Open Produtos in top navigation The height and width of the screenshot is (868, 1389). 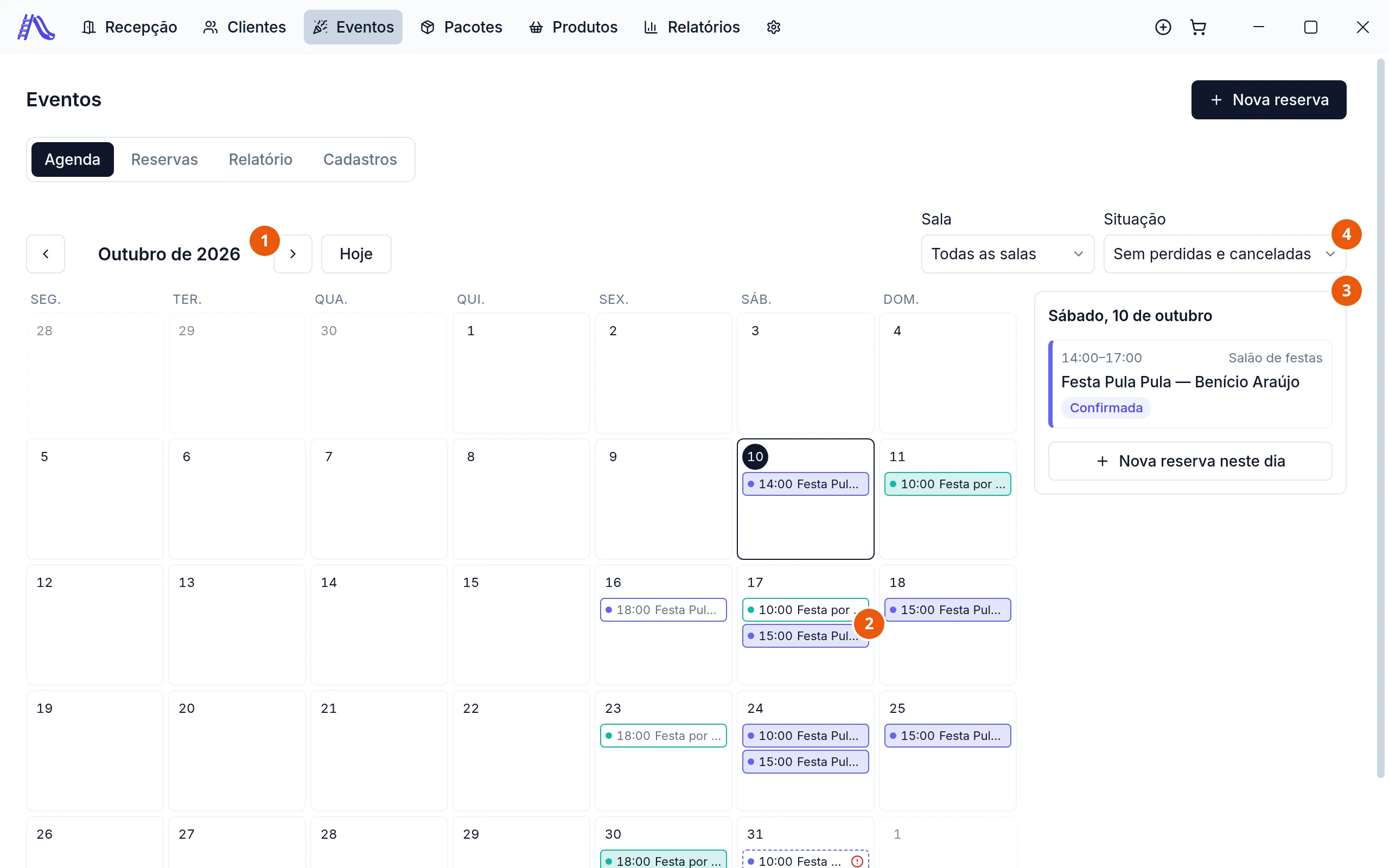574,27
